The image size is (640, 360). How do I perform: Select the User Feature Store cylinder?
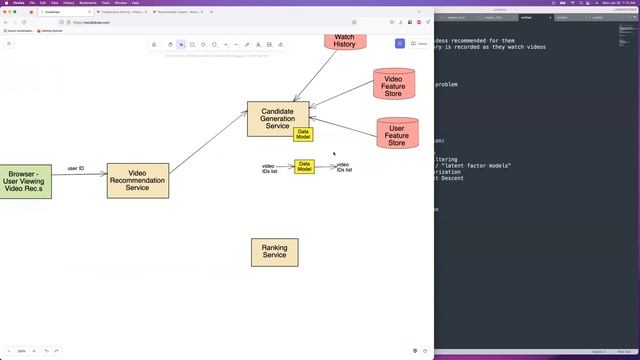[x=398, y=133]
